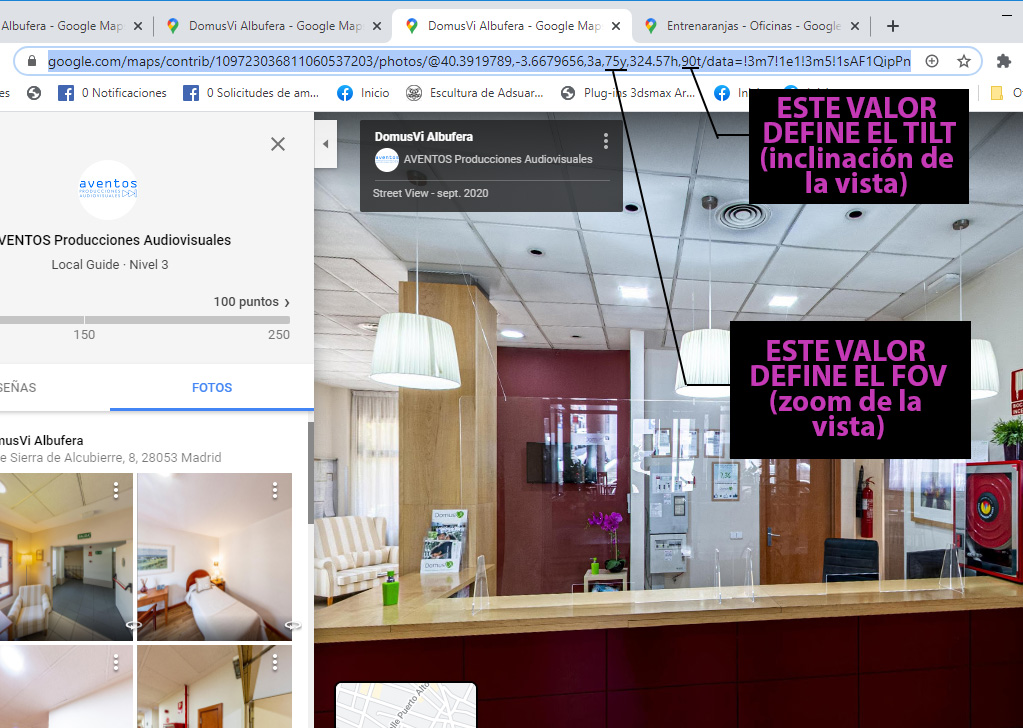This screenshot has width=1023, height=728.
Task: Open options menu on hallway photo
Action: pyautogui.click(x=116, y=491)
